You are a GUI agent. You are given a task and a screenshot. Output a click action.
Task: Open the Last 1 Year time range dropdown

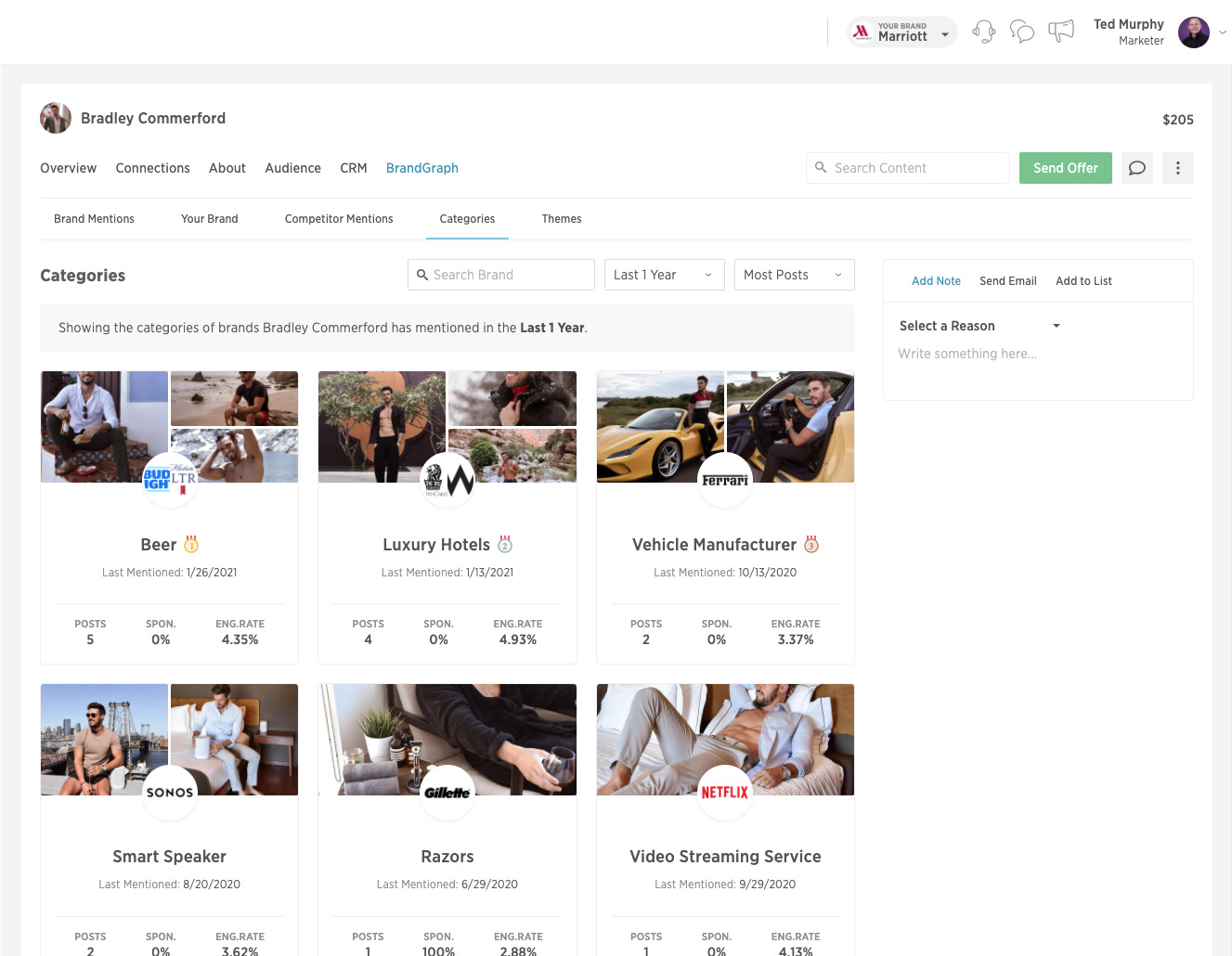tap(664, 275)
